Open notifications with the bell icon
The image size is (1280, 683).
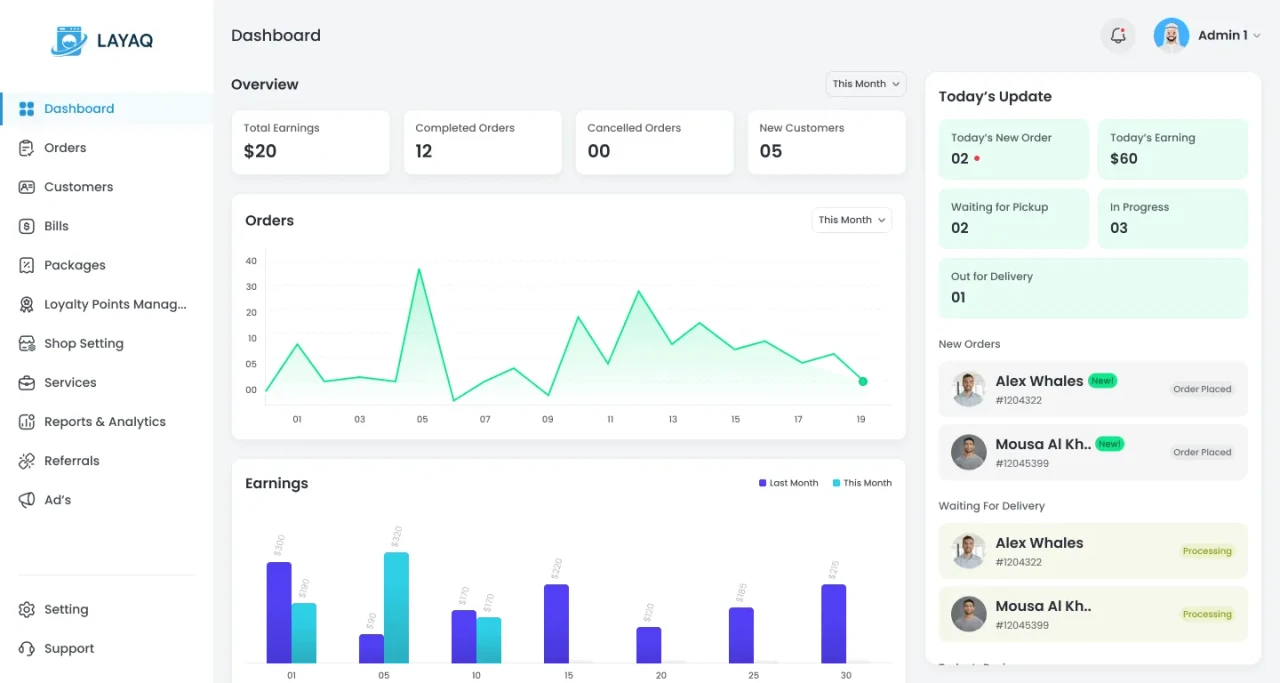tap(1118, 35)
